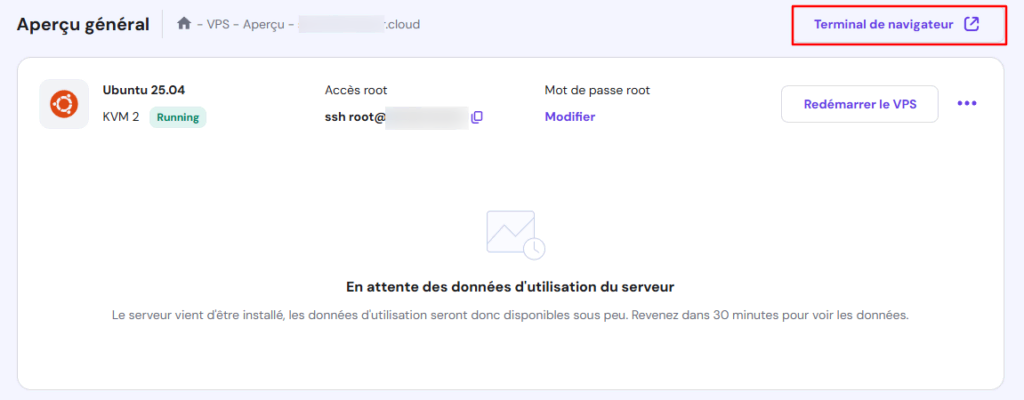This screenshot has width=1024, height=400.
Task: Click the home icon in the breadcrumb
Action: click(183, 23)
